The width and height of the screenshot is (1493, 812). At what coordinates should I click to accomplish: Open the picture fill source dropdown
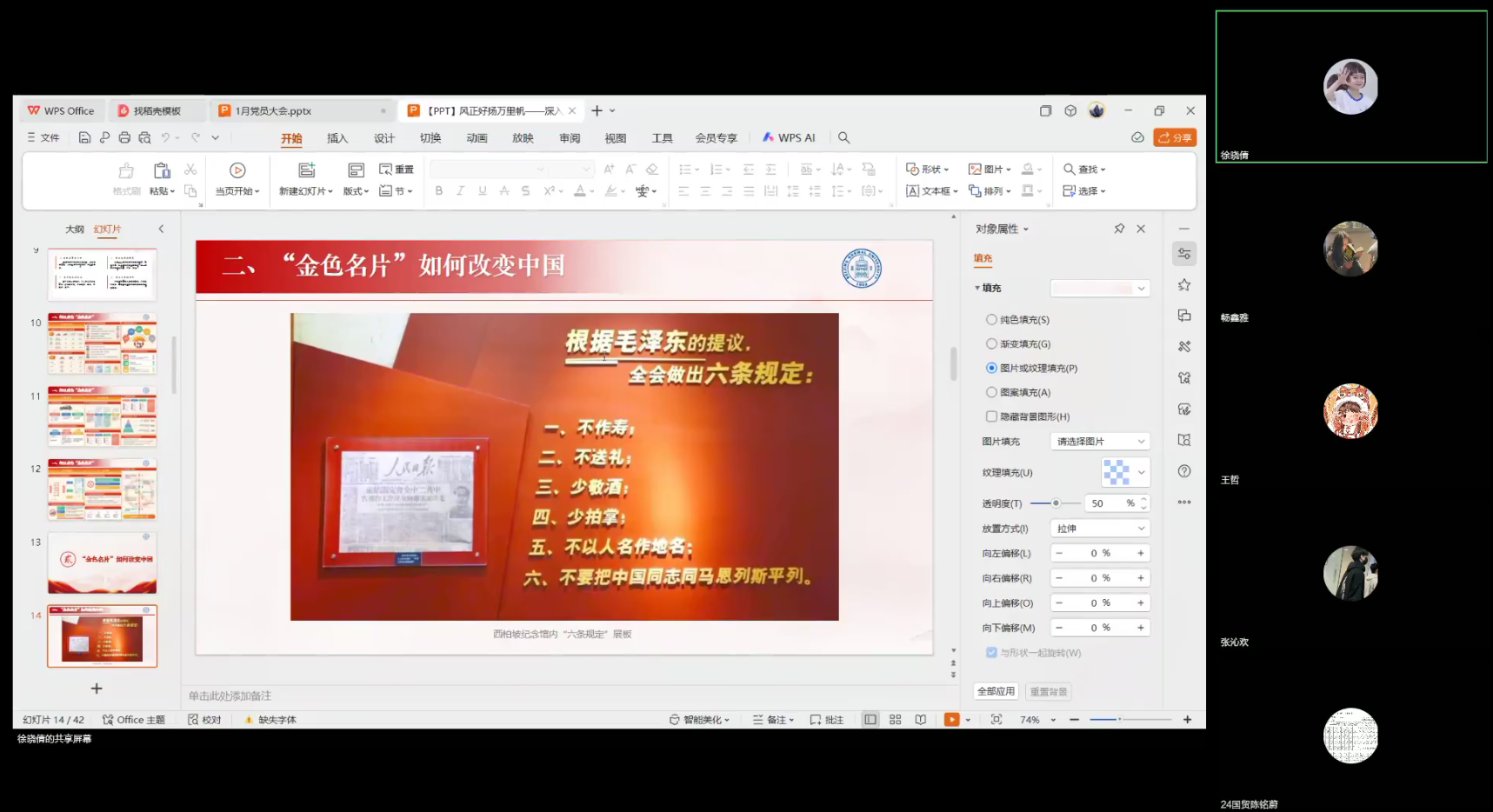(x=1099, y=442)
